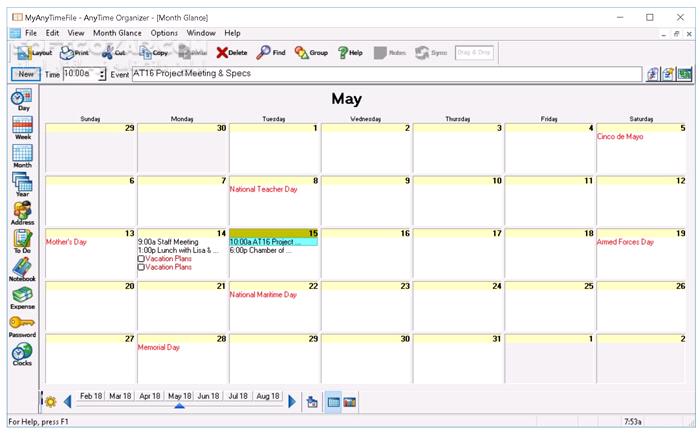The width and height of the screenshot is (700, 434).
Task: Select the Month view sidebar icon
Action: pos(22,156)
